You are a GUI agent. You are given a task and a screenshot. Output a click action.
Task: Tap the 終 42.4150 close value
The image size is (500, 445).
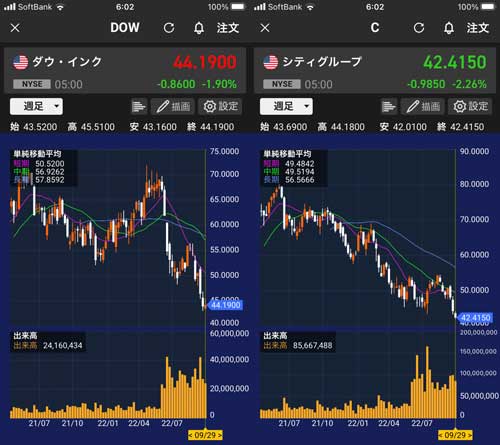pyautogui.click(x=461, y=127)
